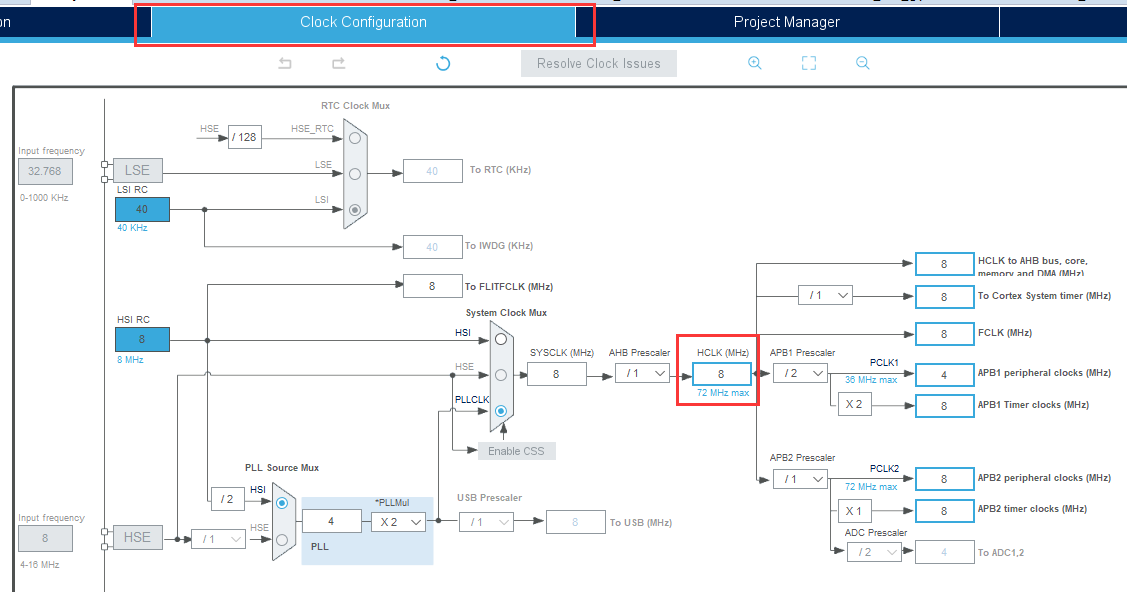The width and height of the screenshot is (1127, 592).
Task: Click the LSE oscillator block
Action: (x=137, y=170)
